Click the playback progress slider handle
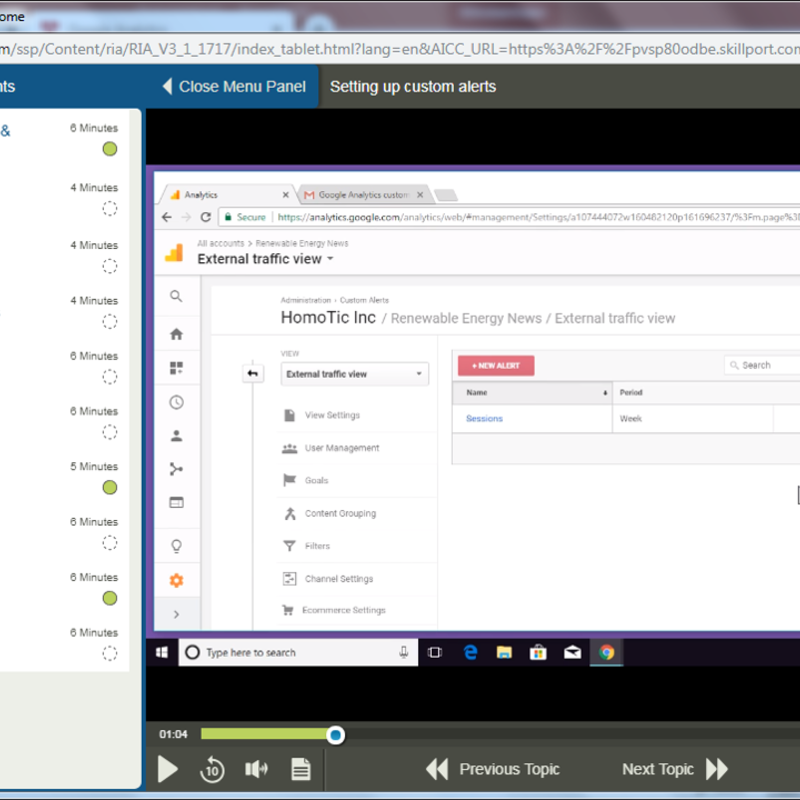 tap(335, 735)
